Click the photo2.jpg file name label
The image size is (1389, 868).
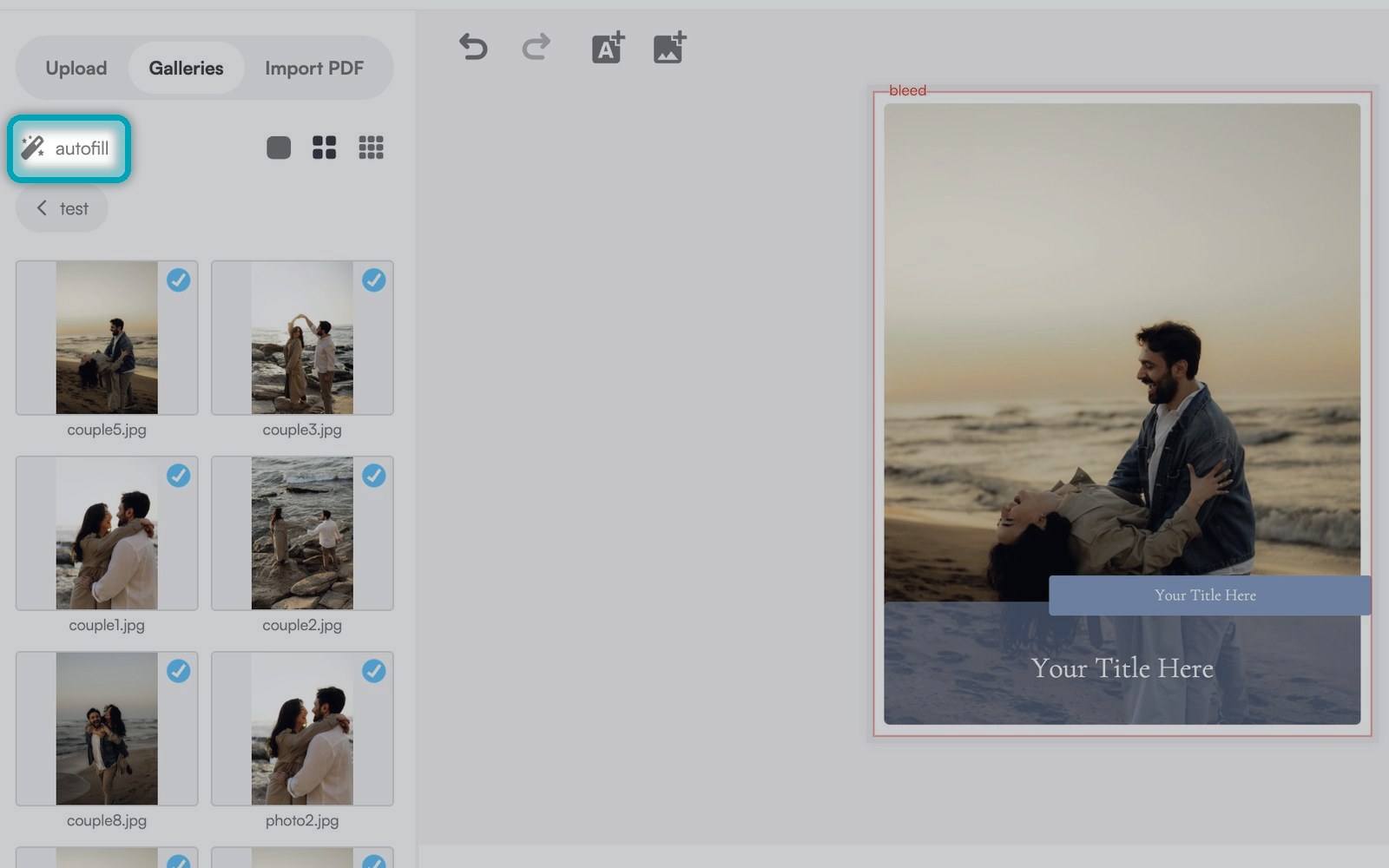coord(302,820)
